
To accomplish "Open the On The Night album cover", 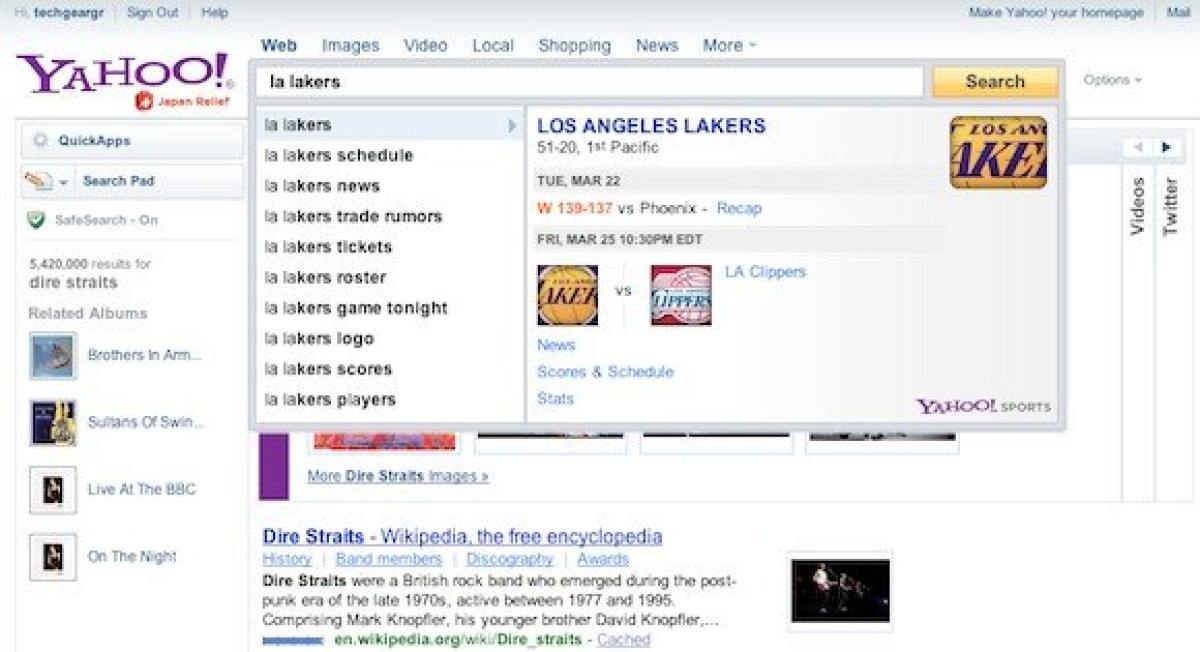I will tap(53, 557).
